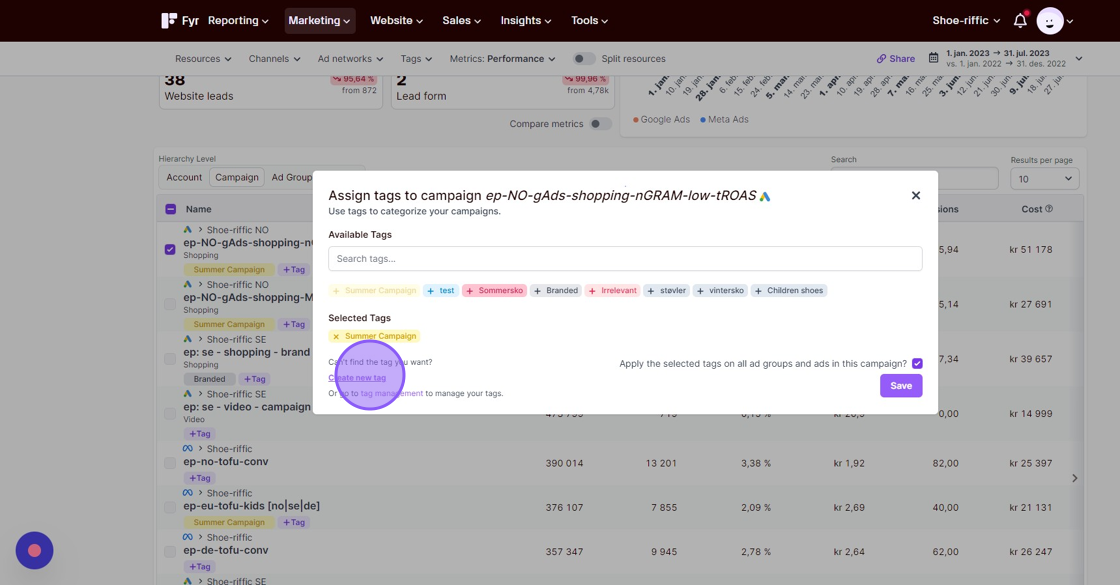The image size is (1120, 585).
Task: Click the plus icon on the Sommersko tag
Action: pyautogui.click(x=469, y=291)
